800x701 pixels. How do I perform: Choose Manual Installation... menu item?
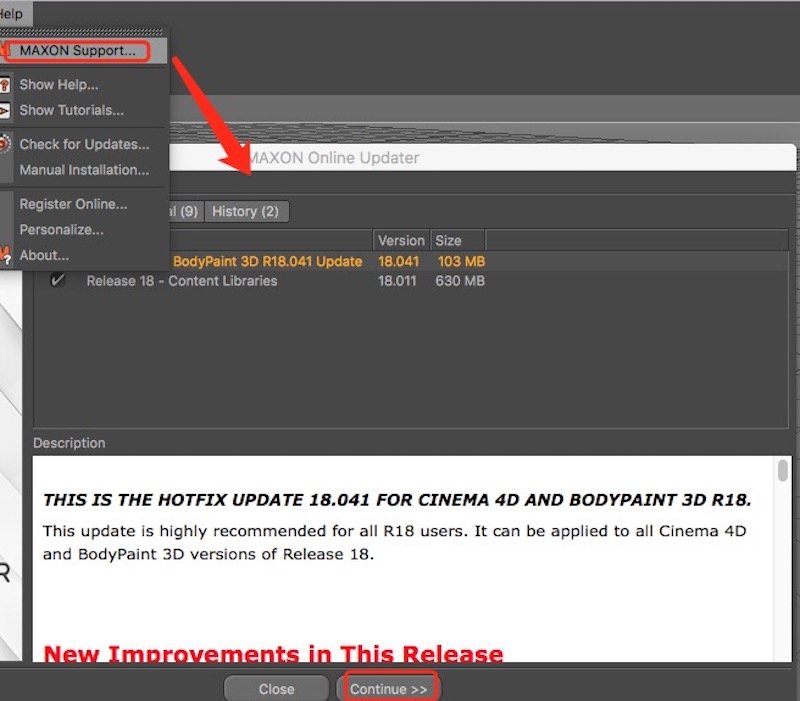point(84,170)
